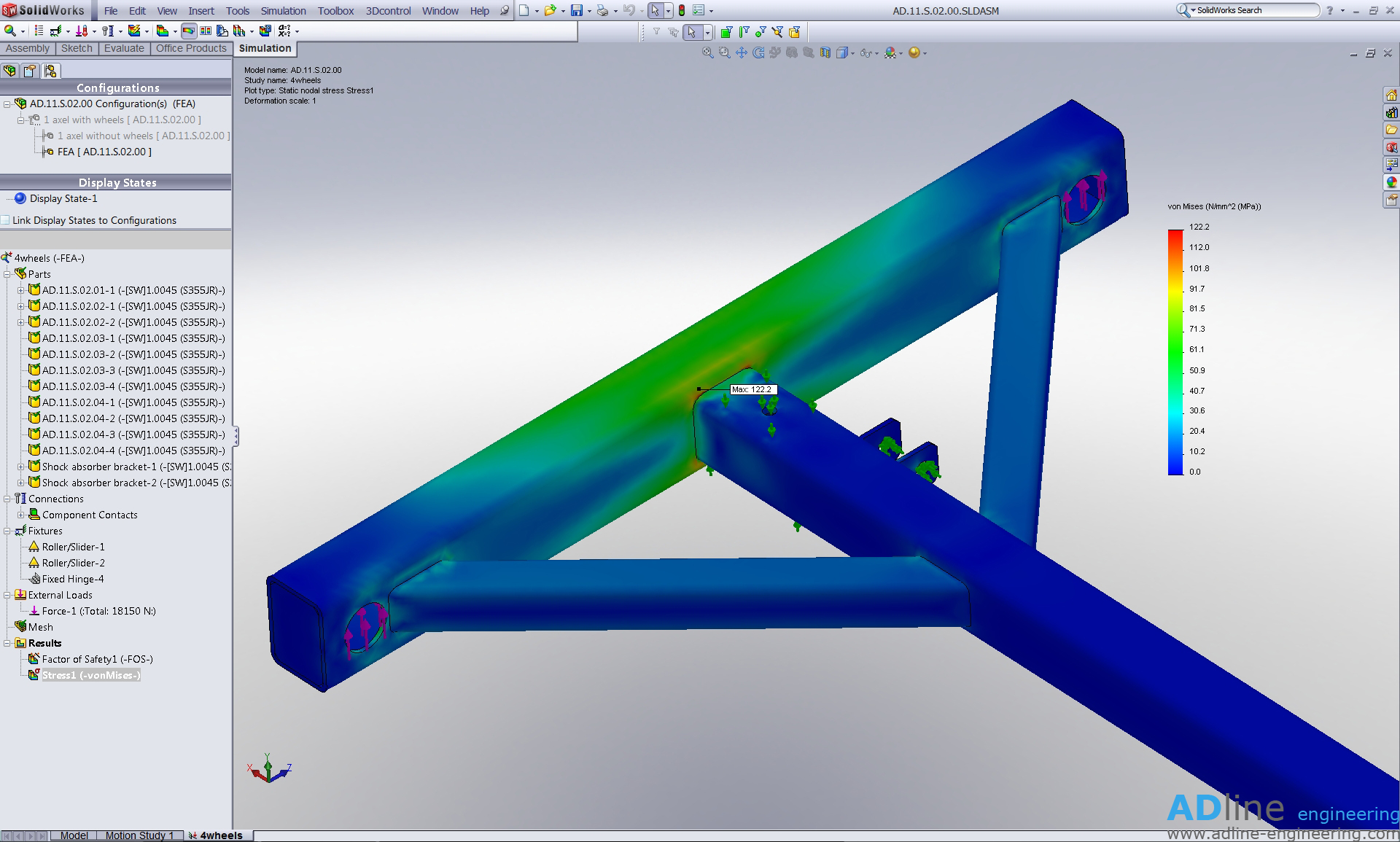This screenshot has width=1400, height=842.
Task: Generate a simulation Report
Action: [265, 31]
